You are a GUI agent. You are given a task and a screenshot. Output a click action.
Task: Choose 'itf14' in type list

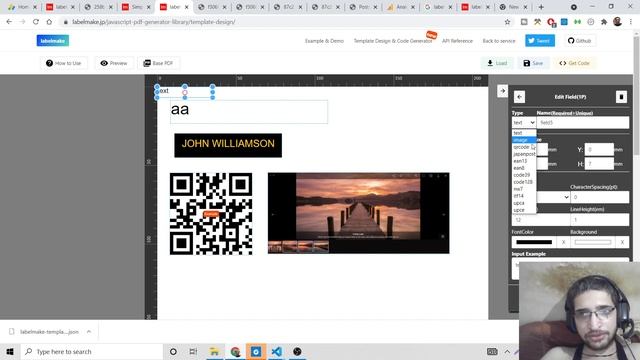pyautogui.click(x=524, y=196)
